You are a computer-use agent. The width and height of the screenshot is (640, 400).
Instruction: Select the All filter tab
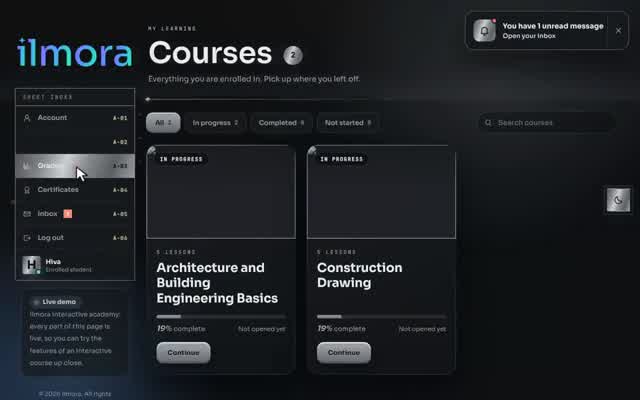tap(163, 122)
